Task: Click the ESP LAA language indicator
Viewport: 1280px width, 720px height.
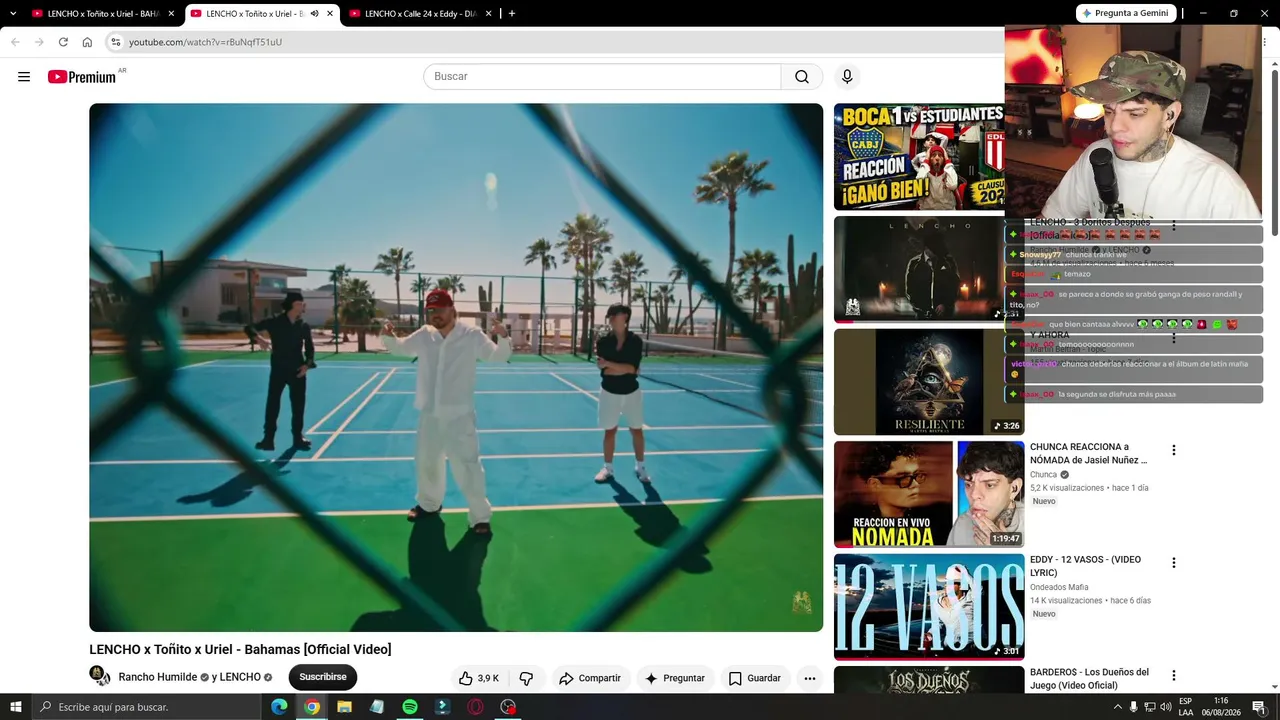Action: tap(1185, 707)
